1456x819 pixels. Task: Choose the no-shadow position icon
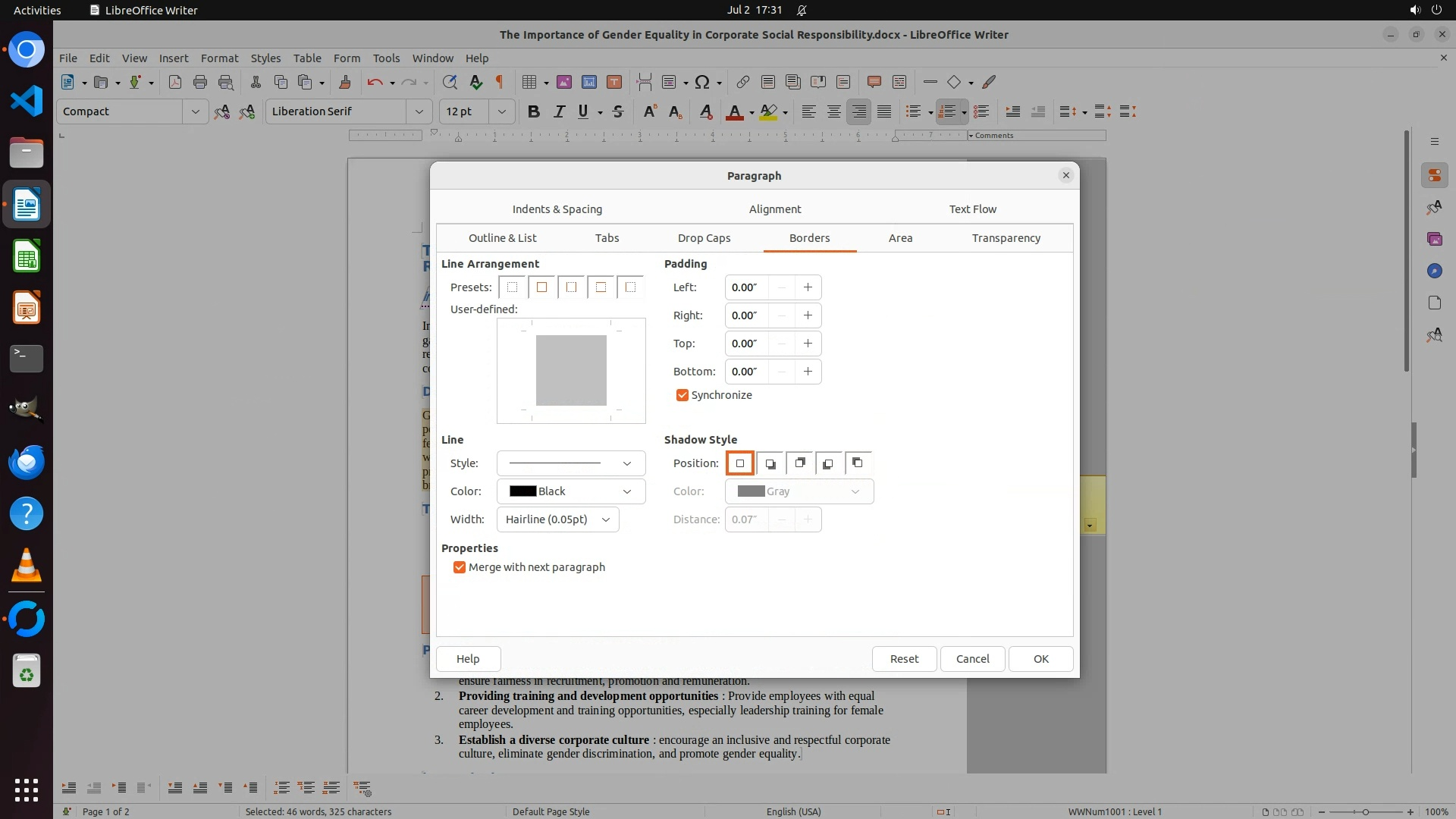(x=740, y=463)
